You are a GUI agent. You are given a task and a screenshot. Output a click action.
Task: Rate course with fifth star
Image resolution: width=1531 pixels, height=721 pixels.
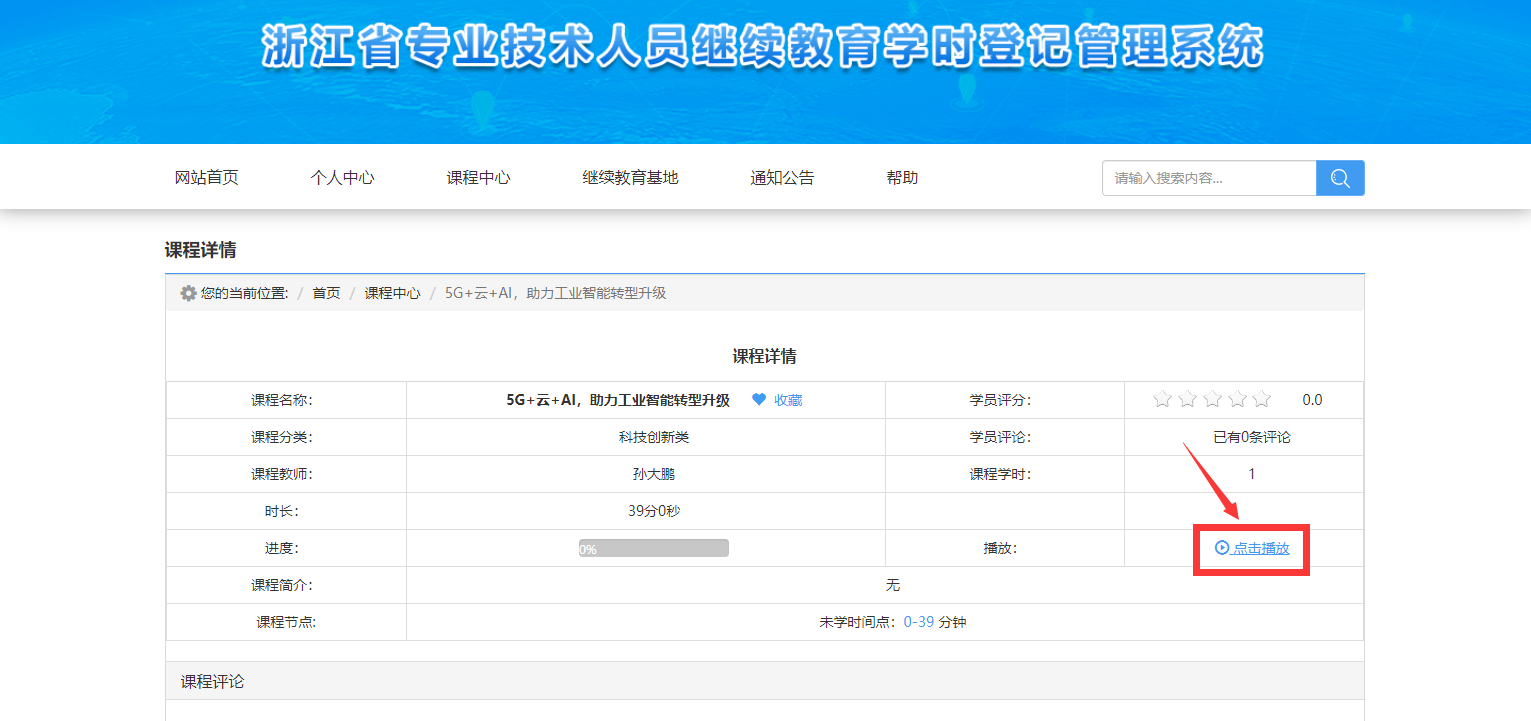[x=1262, y=400]
